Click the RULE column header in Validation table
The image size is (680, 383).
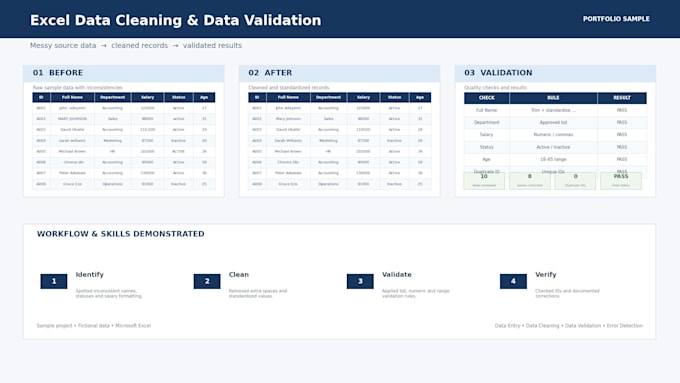[x=553, y=98]
